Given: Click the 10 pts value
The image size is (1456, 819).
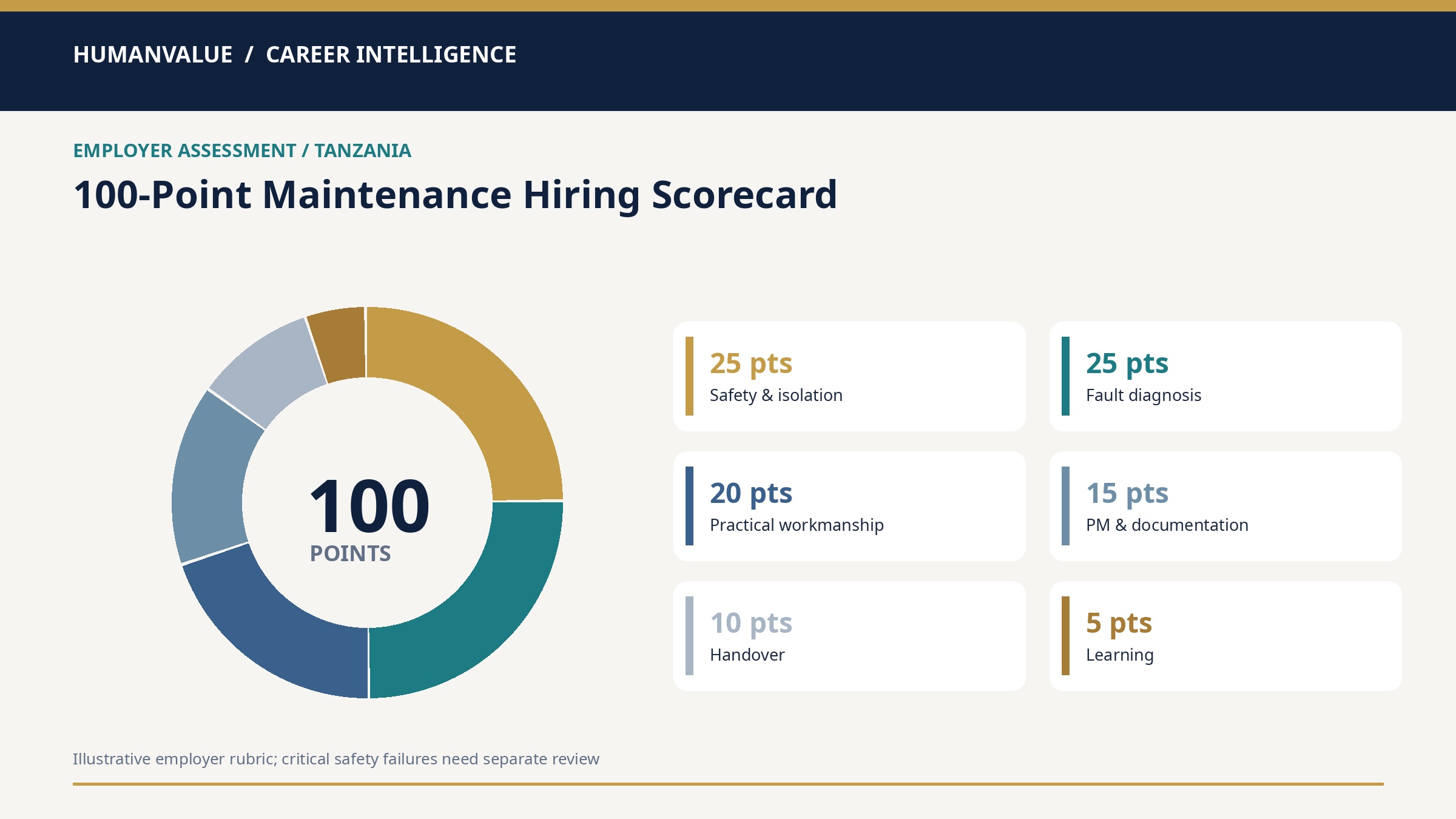Looking at the screenshot, I should coord(751,623).
